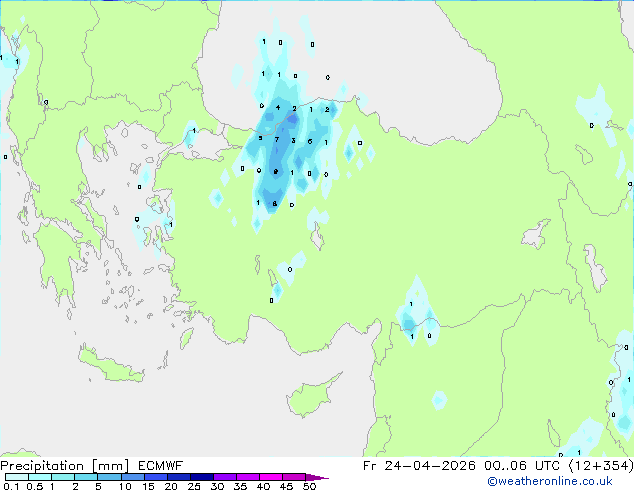Click the '(12+354)' forecast run text
Image resolution: width=634 pixels, height=490 pixels.
pyautogui.click(x=601, y=466)
